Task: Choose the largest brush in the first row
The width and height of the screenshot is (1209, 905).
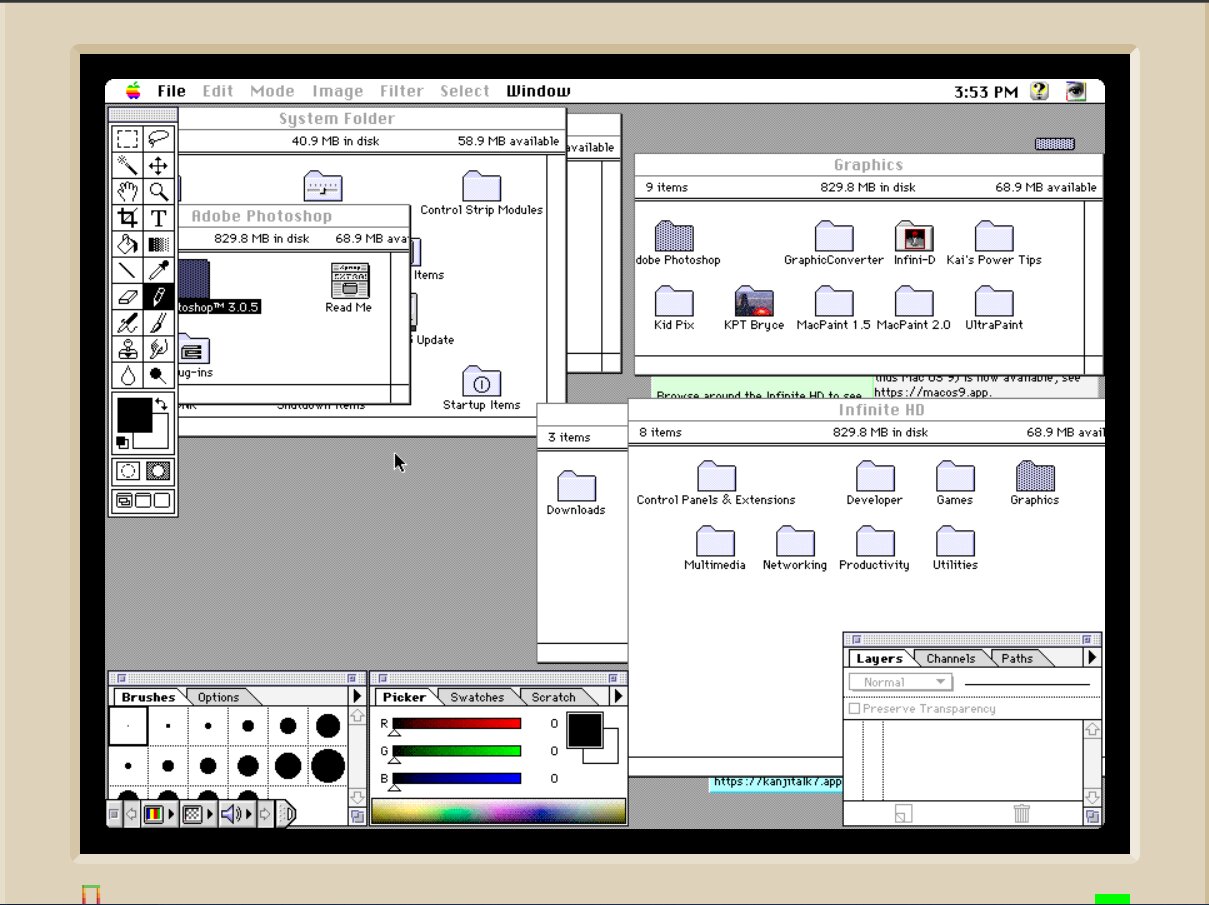Action: tap(328, 726)
